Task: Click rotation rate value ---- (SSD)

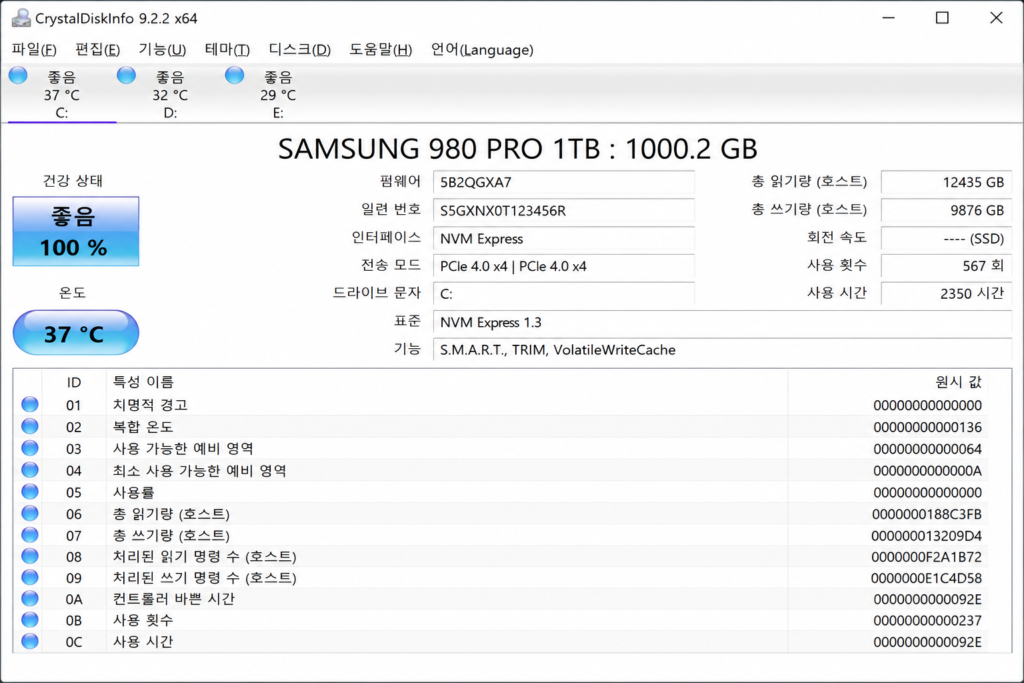Action: 946,238
